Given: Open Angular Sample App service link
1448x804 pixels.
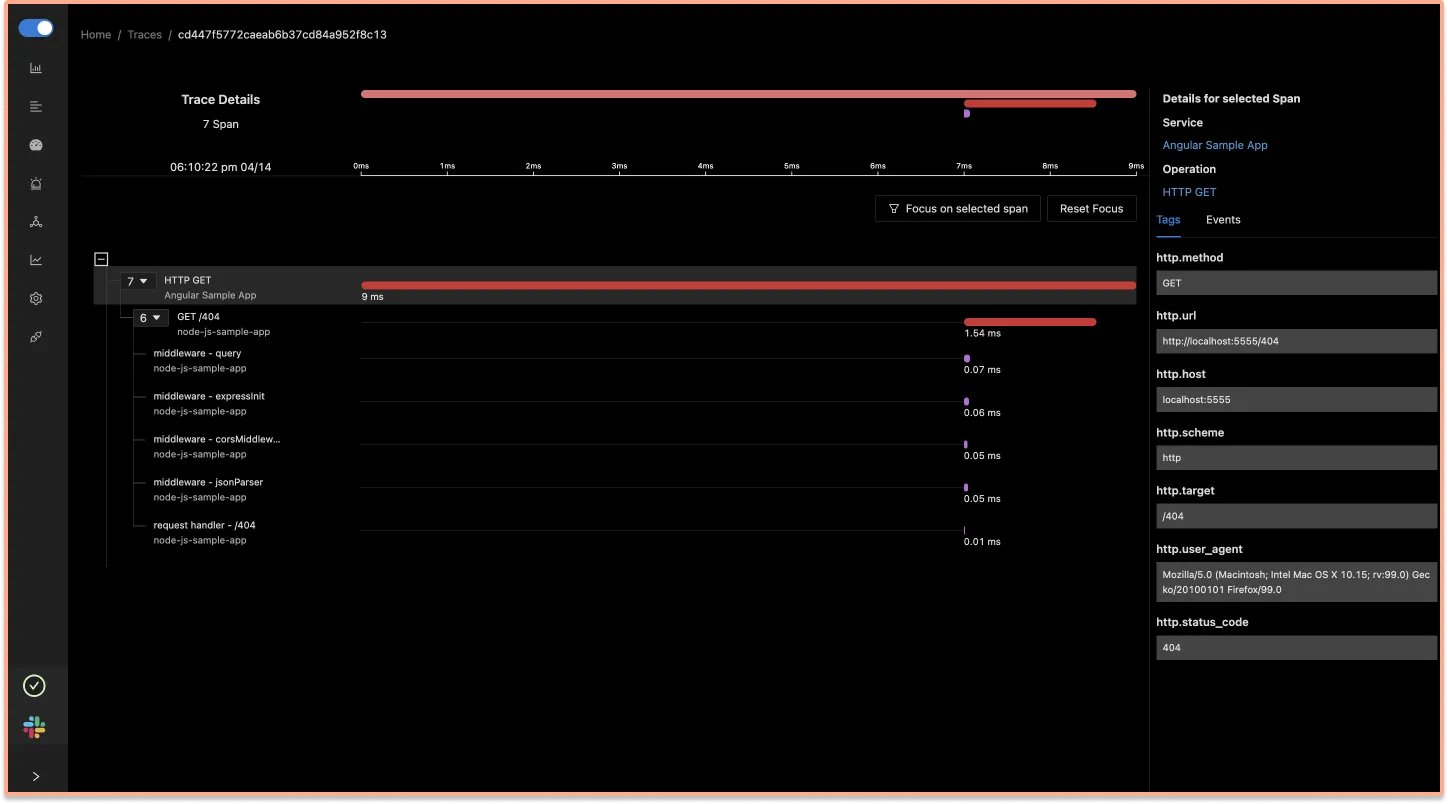Looking at the screenshot, I should click(1215, 145).
